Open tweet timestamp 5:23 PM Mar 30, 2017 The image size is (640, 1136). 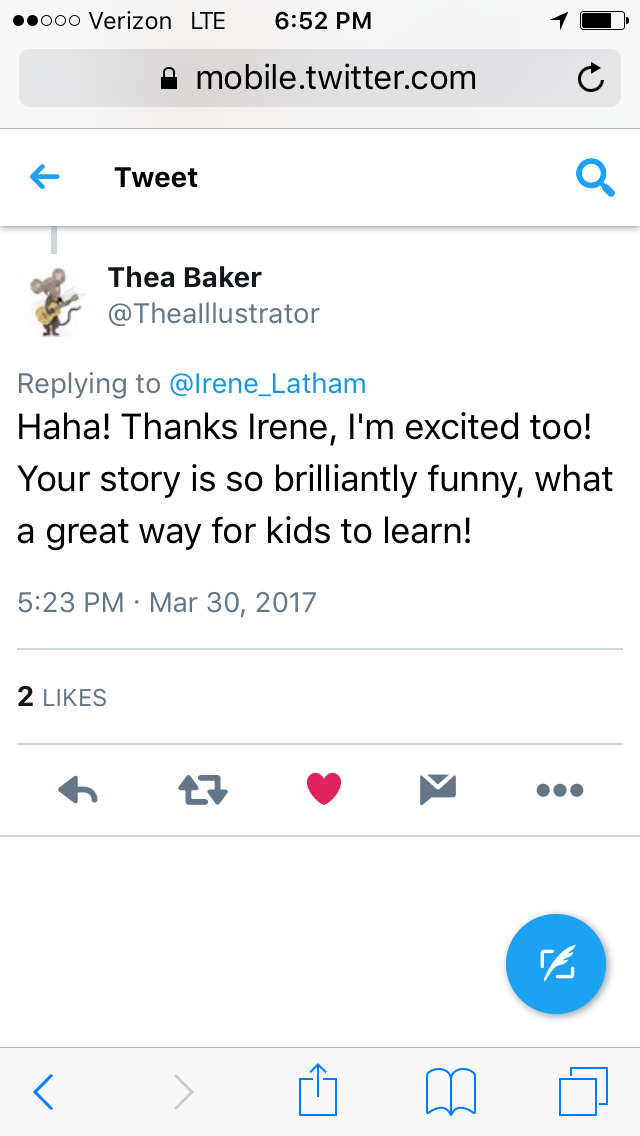click(167, 603)
